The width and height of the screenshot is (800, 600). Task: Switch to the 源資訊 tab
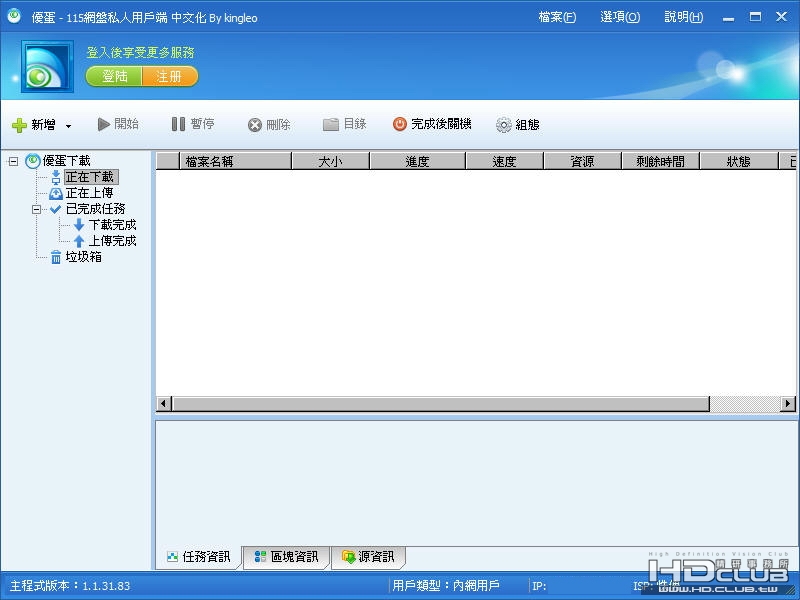368,557
